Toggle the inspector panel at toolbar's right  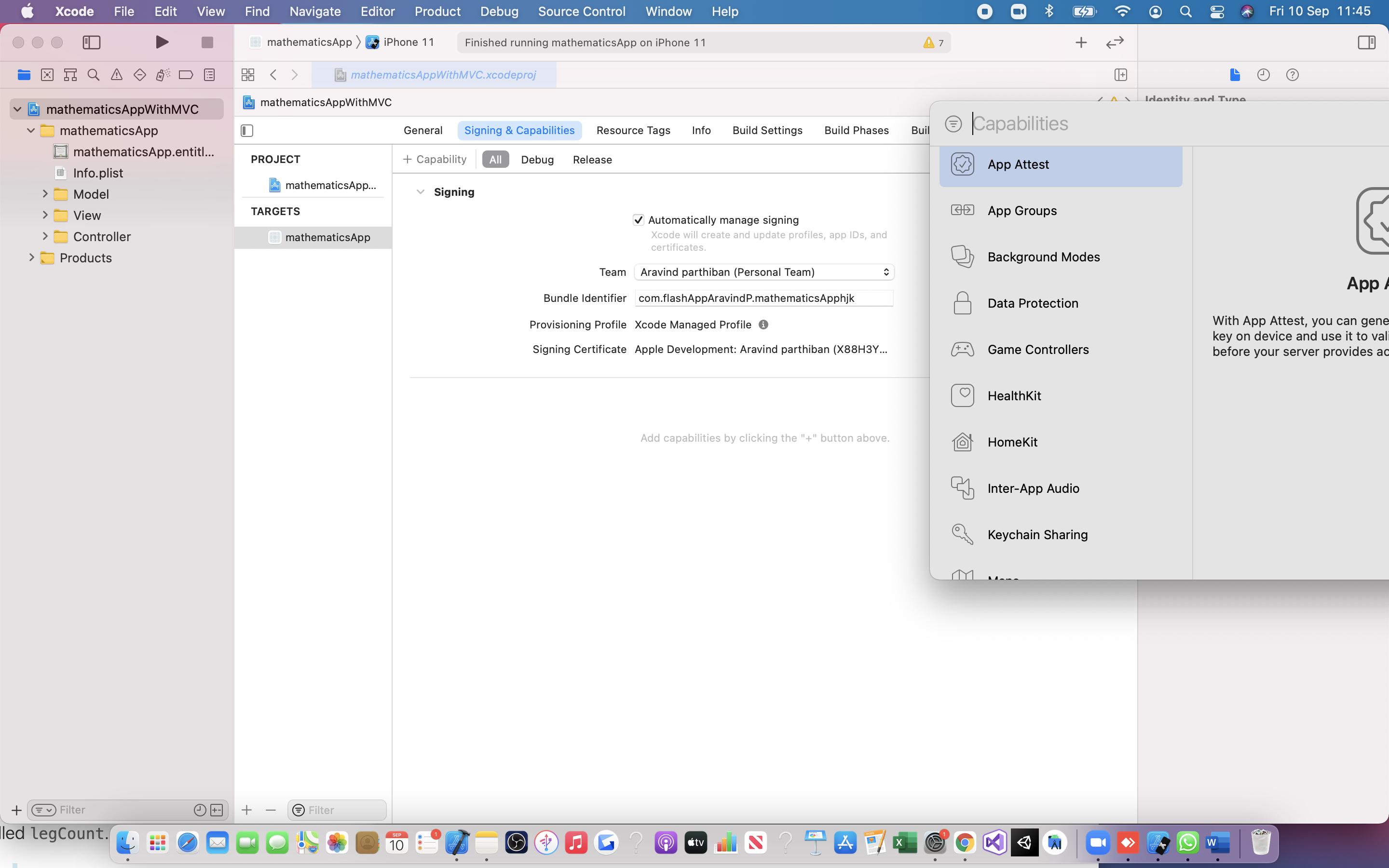(x=1367, y=42)
